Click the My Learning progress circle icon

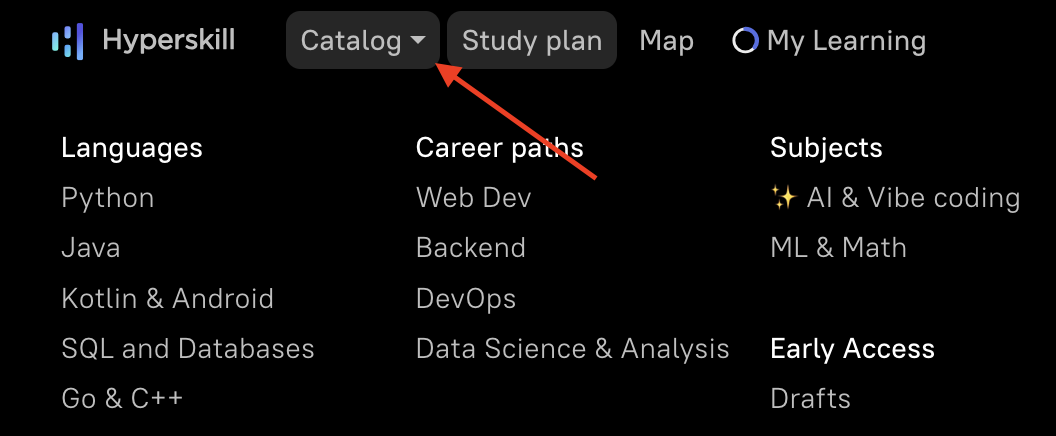click(x=745, y=41)
